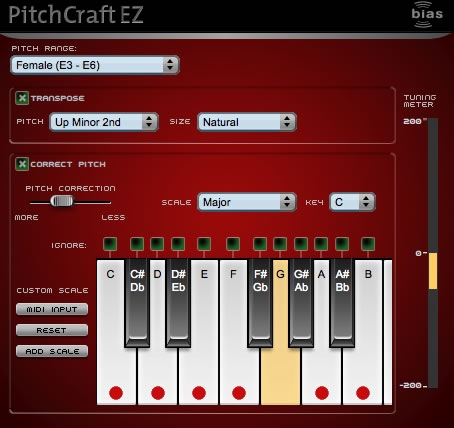The image size is (454, 428).
Task: Toggle the Ignore box above the F#/Gb key
Action: point(260,244)
